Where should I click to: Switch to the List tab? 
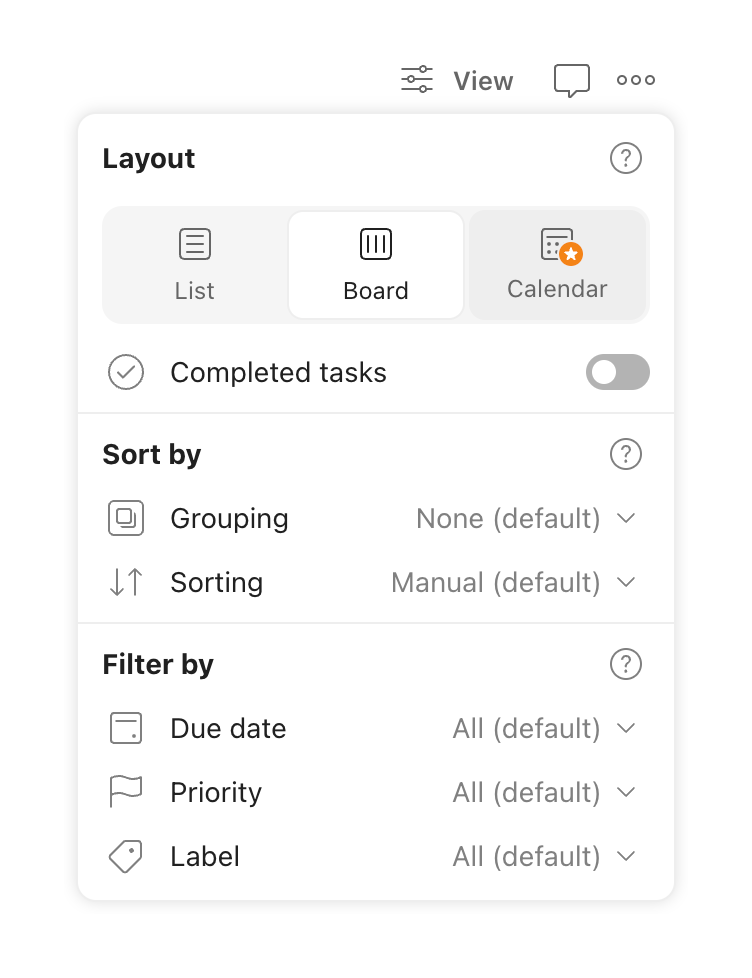(x=194, y=264)
